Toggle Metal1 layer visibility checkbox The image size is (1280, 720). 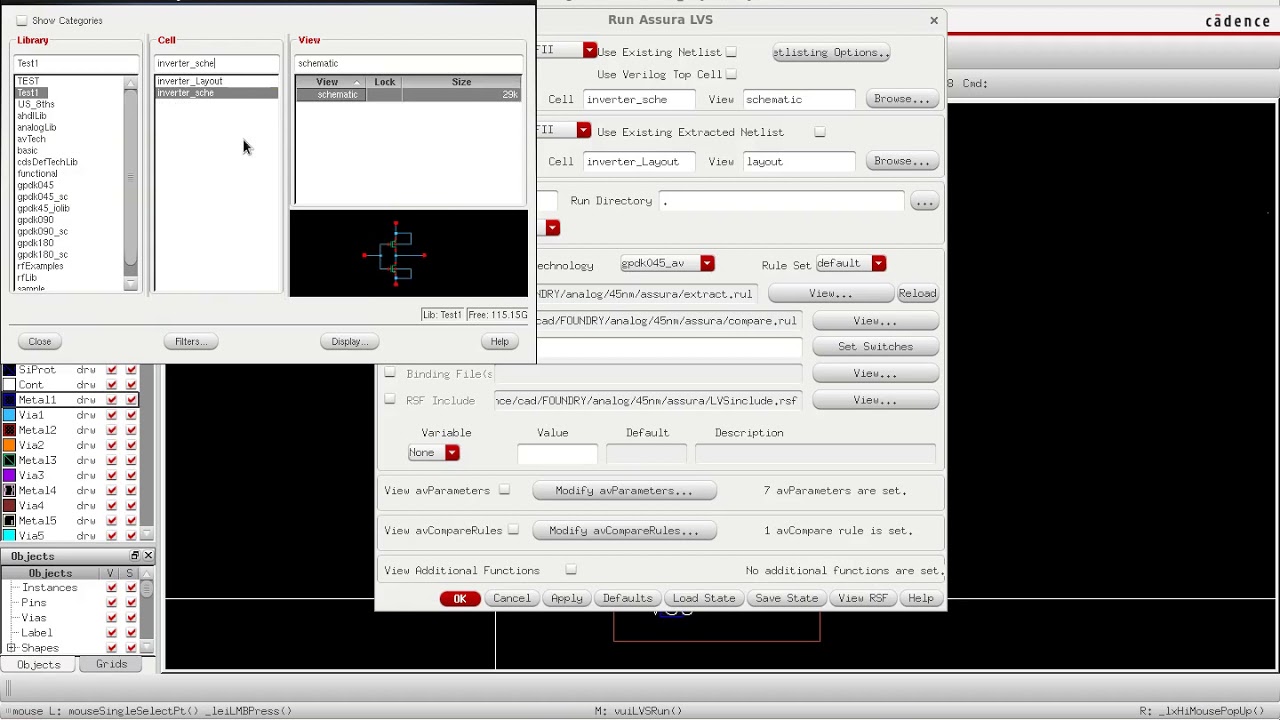[x=112, y=400]
